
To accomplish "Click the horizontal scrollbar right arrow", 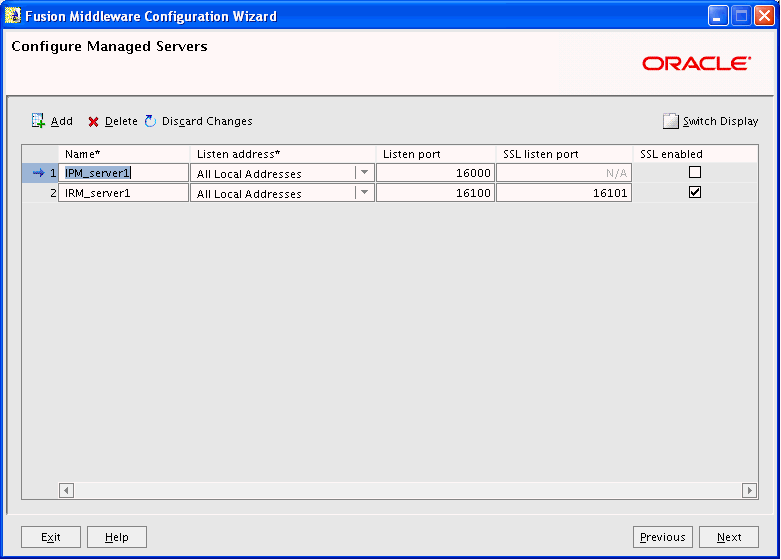I will [x=749, y=490].
